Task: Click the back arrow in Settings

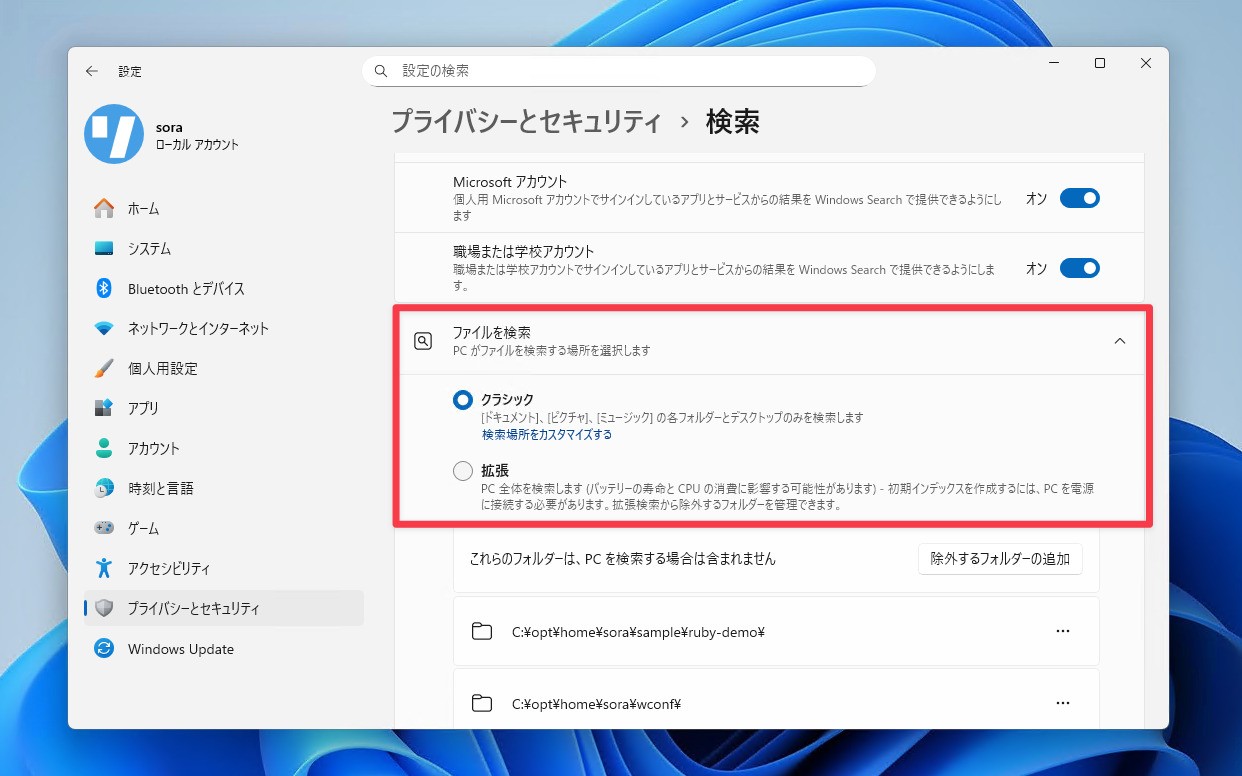Action: (x=92, y=71)
